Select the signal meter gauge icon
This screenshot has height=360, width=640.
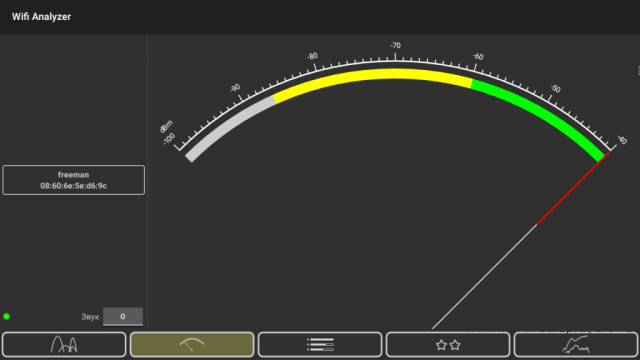pos(192,344)
